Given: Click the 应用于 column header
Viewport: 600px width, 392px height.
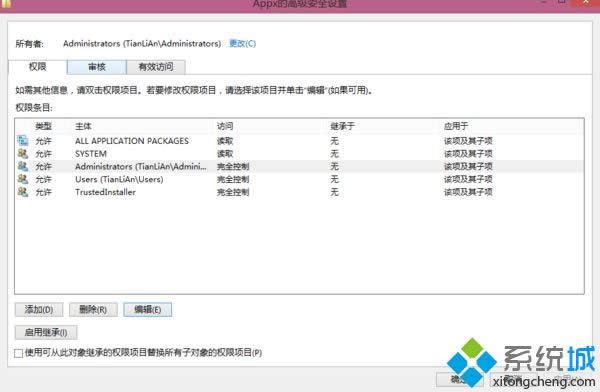Looking at the screenshot, I should point(456,126).
